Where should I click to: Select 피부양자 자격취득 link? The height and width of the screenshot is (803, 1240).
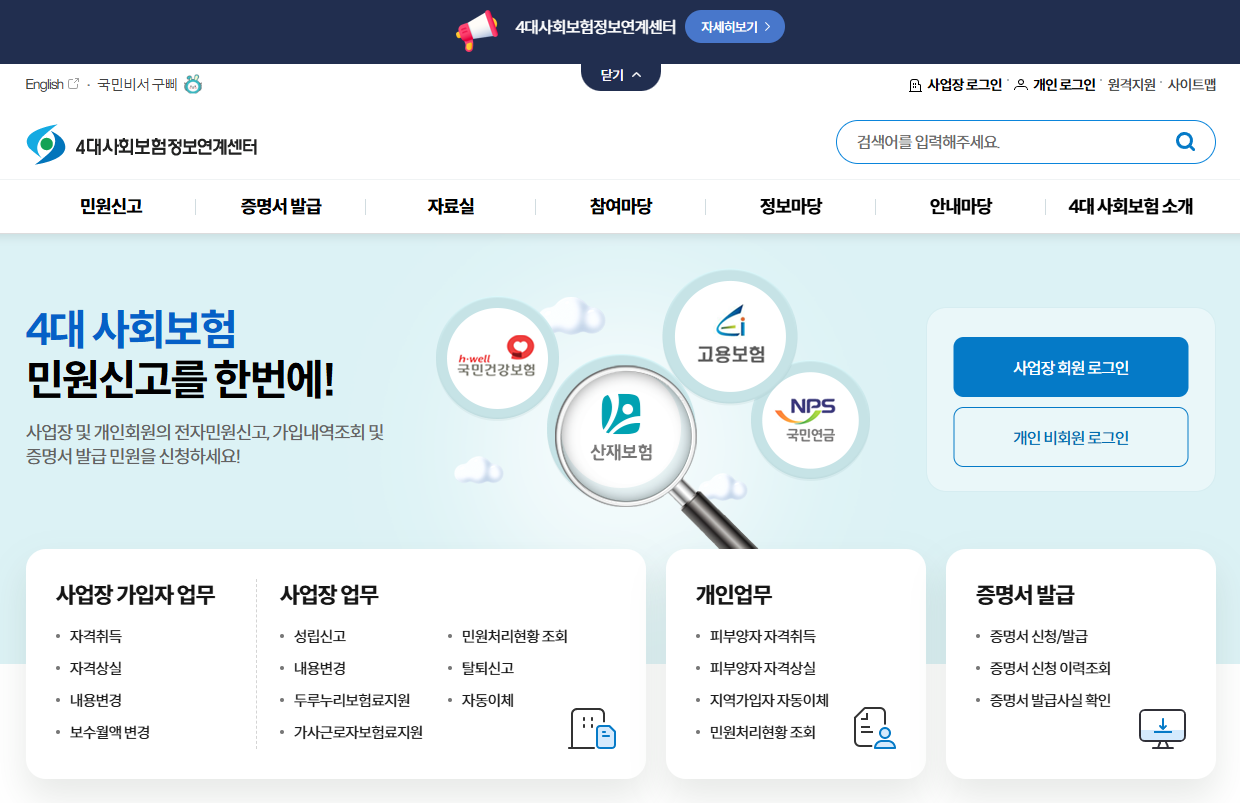pyautogui.click(x=763, y=636)
